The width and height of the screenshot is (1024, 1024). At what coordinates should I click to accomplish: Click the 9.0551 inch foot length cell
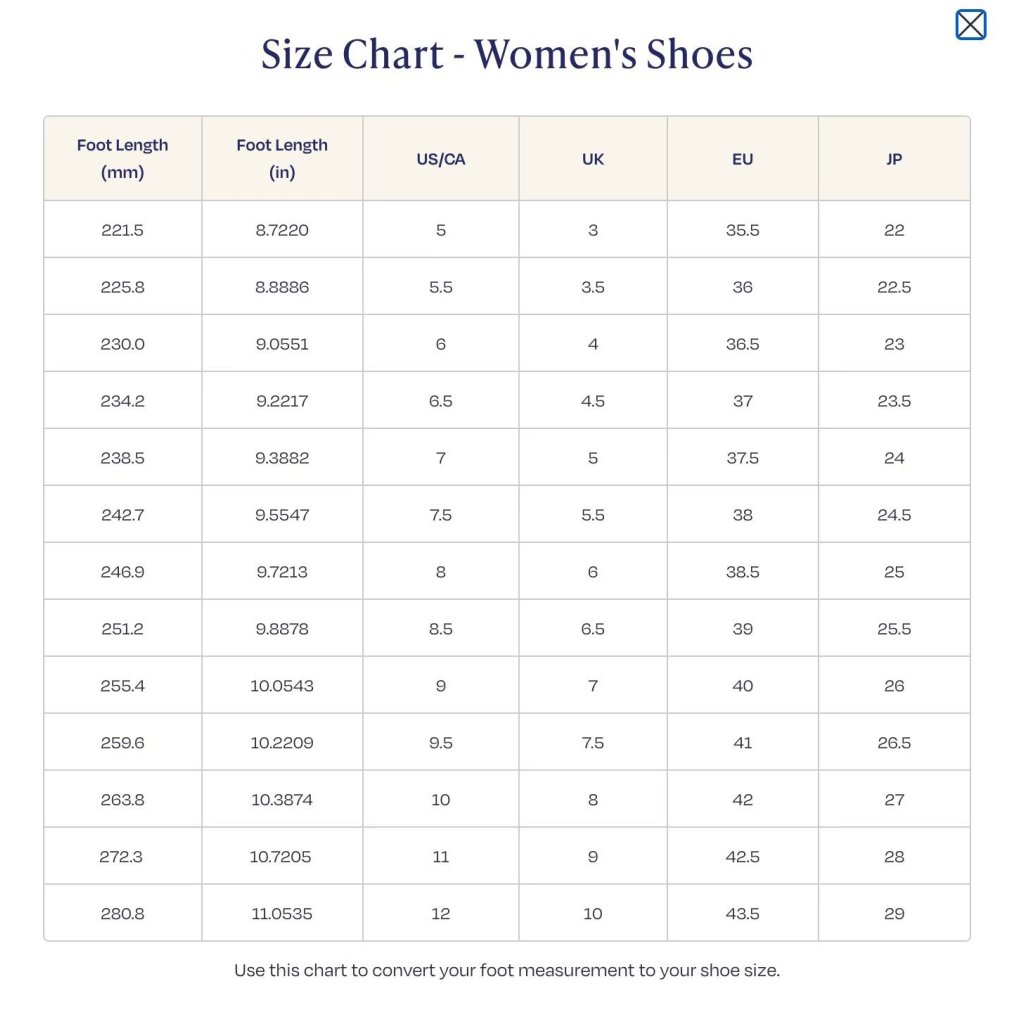[282, 344]
